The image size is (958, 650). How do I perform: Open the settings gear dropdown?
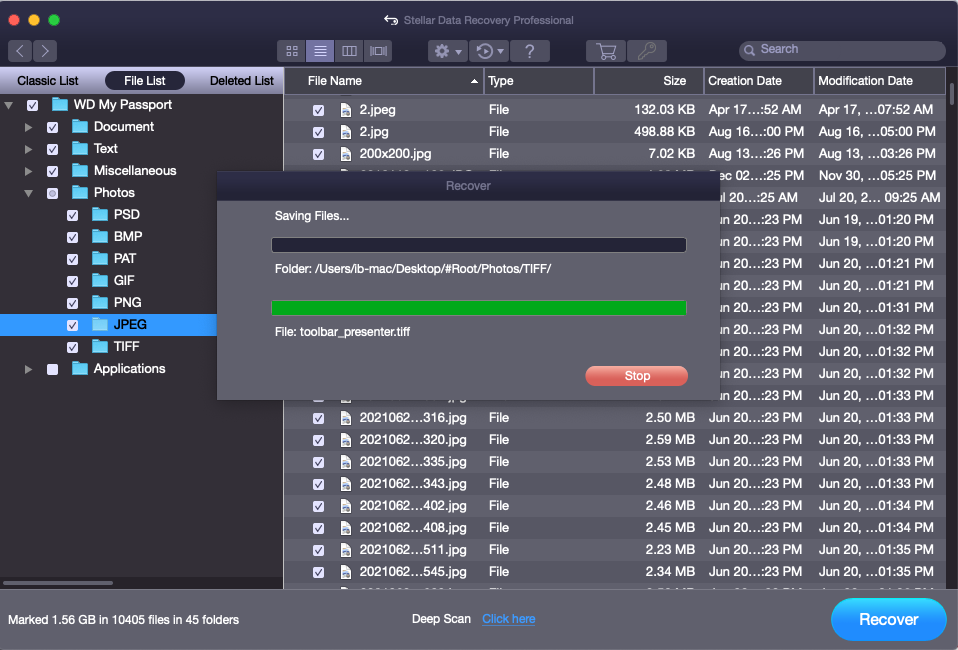[446, 51]
